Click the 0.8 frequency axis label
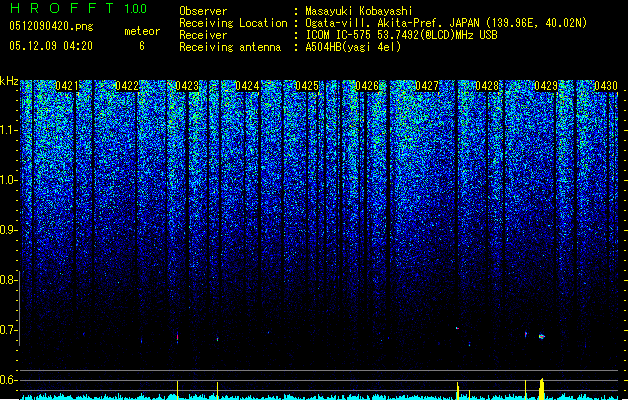This screenshot has height=400, width=629. pyautogui.click(x=8, y=280)
